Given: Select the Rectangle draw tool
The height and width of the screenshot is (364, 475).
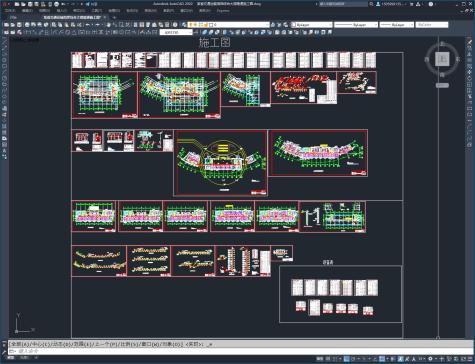Looking at the screenshot, I should 4,66.
